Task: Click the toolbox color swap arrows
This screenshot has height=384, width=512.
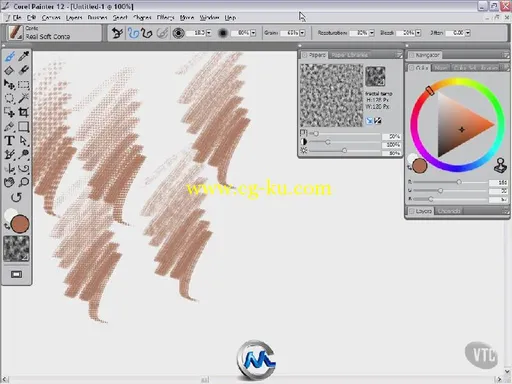Action: coord(7,227)
